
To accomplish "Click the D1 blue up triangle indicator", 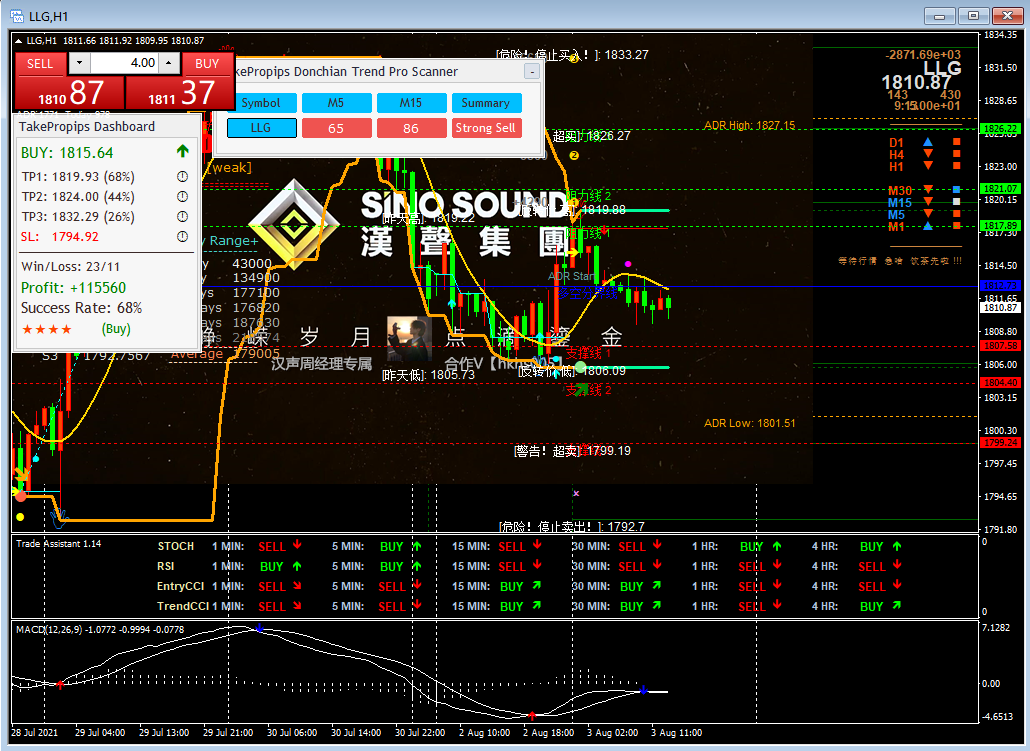I will (x=928, y=142).
